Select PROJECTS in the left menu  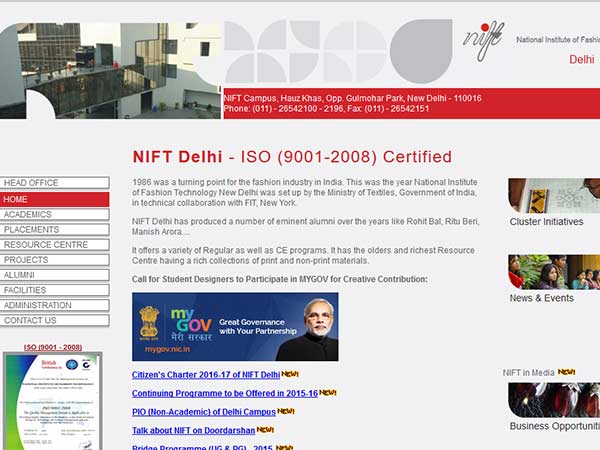(55, 260)
